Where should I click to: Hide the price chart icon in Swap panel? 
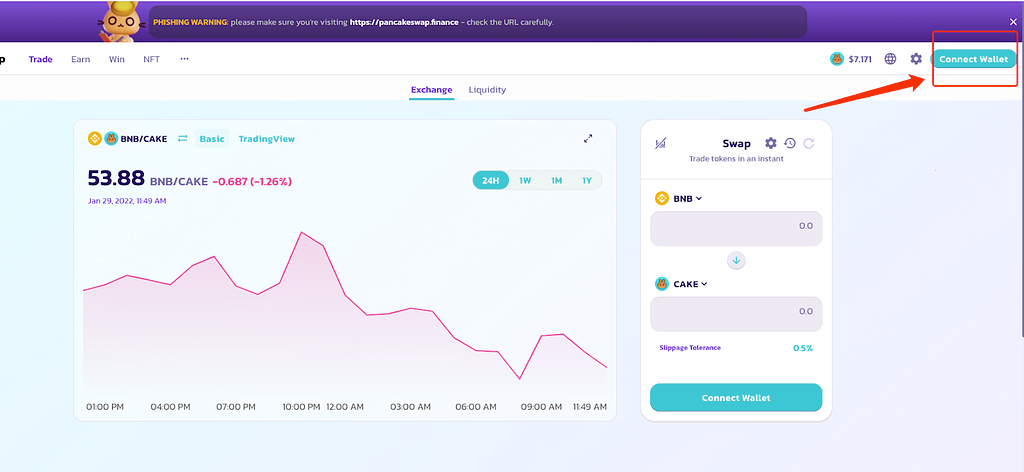tap(660, 143)
